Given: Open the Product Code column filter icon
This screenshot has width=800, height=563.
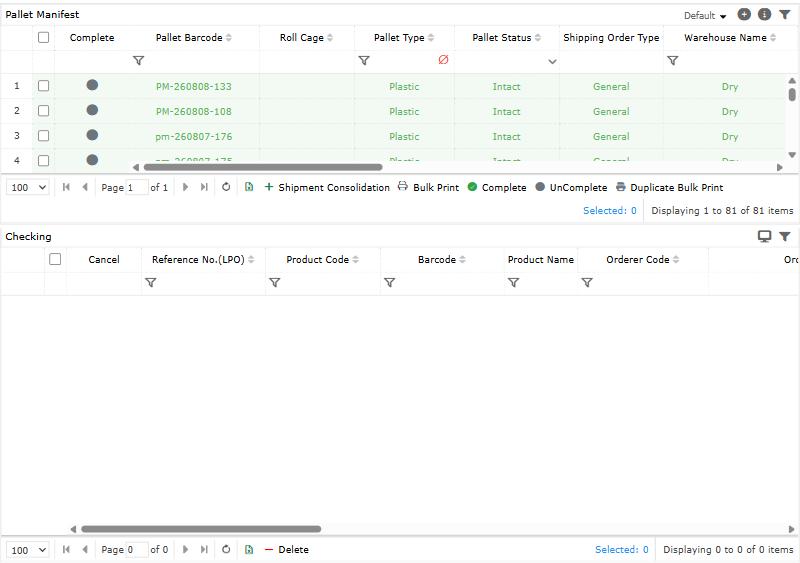Looking at the screenshot, I should click(274, 282).
